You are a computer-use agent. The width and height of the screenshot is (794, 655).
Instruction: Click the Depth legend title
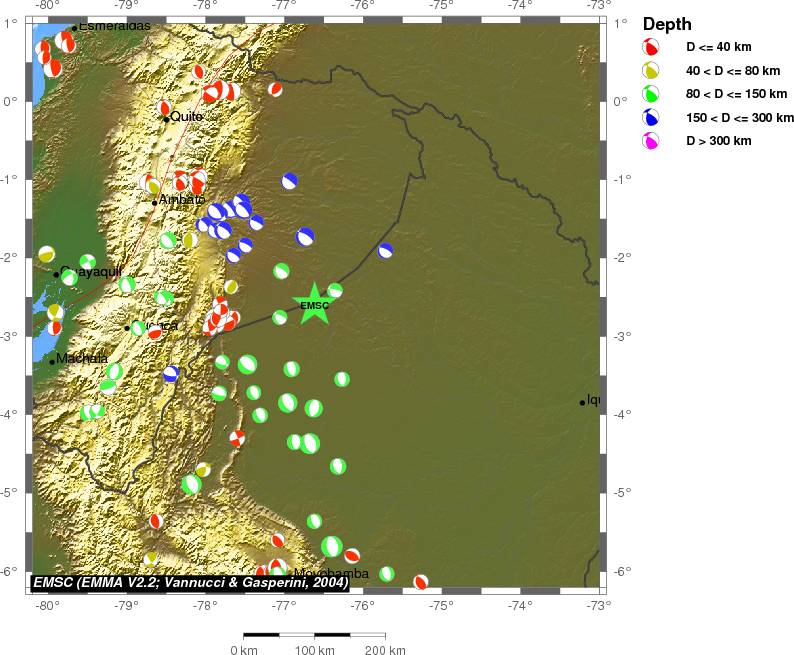668,24
